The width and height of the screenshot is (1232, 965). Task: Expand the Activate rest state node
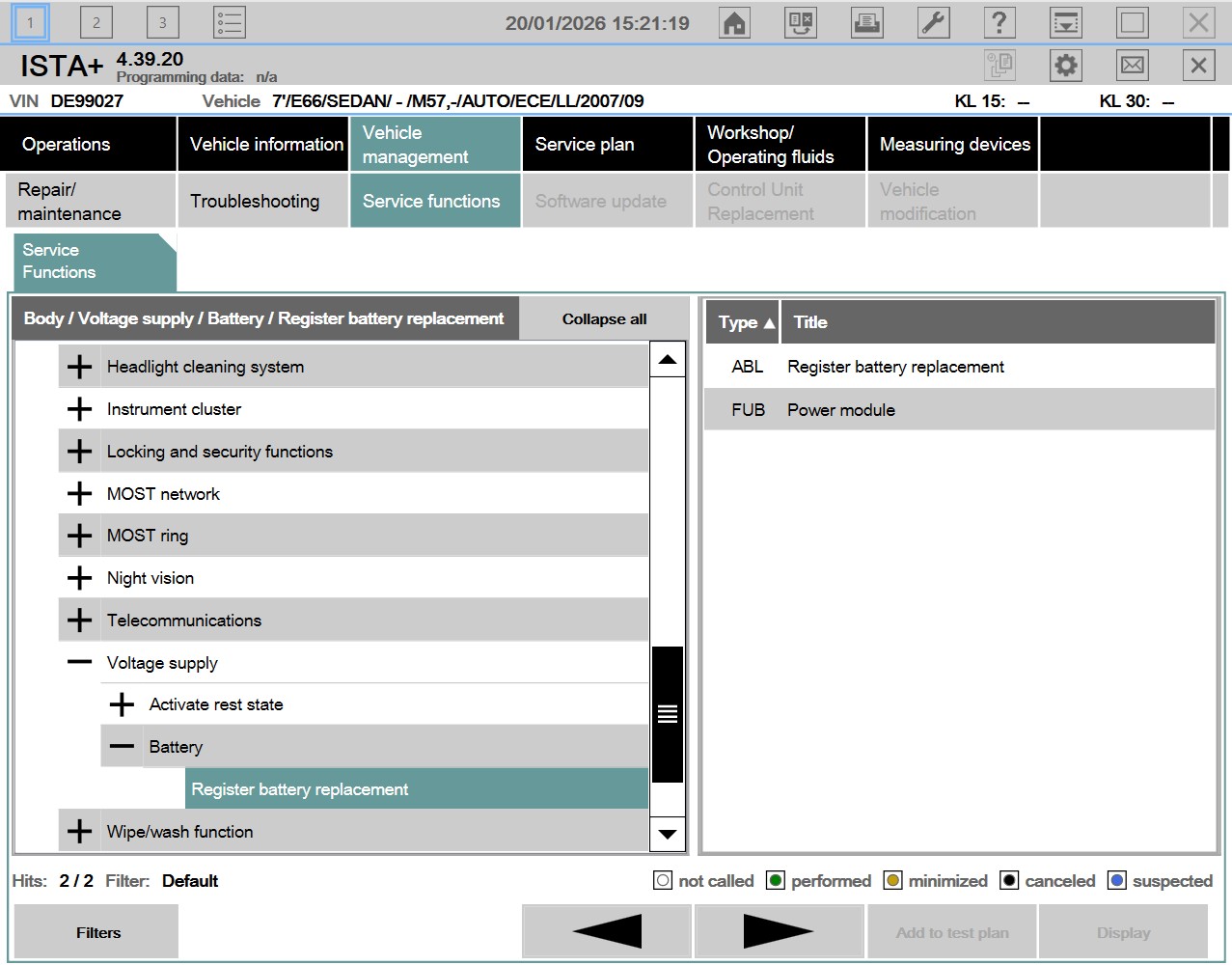123,704
